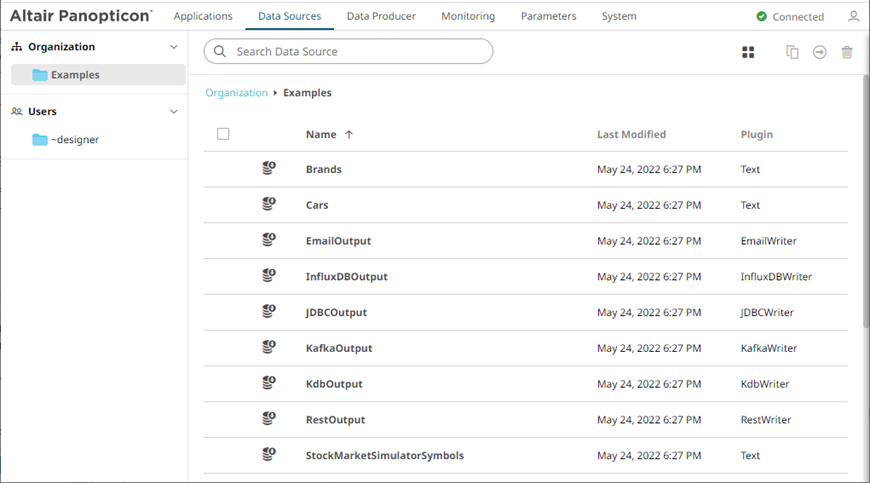Click the StockMarketSimulatorSymbols row icon
The height and width of the screenshot is (483, 870).
(269, 455)
